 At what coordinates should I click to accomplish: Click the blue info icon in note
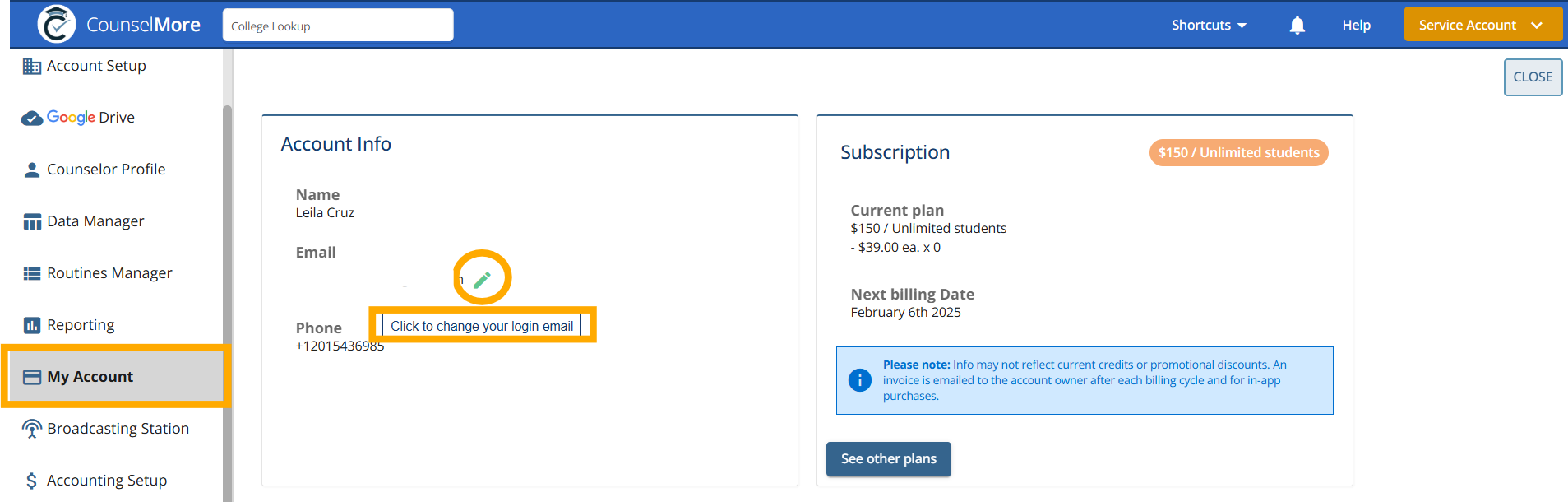[x=859, y=380]
